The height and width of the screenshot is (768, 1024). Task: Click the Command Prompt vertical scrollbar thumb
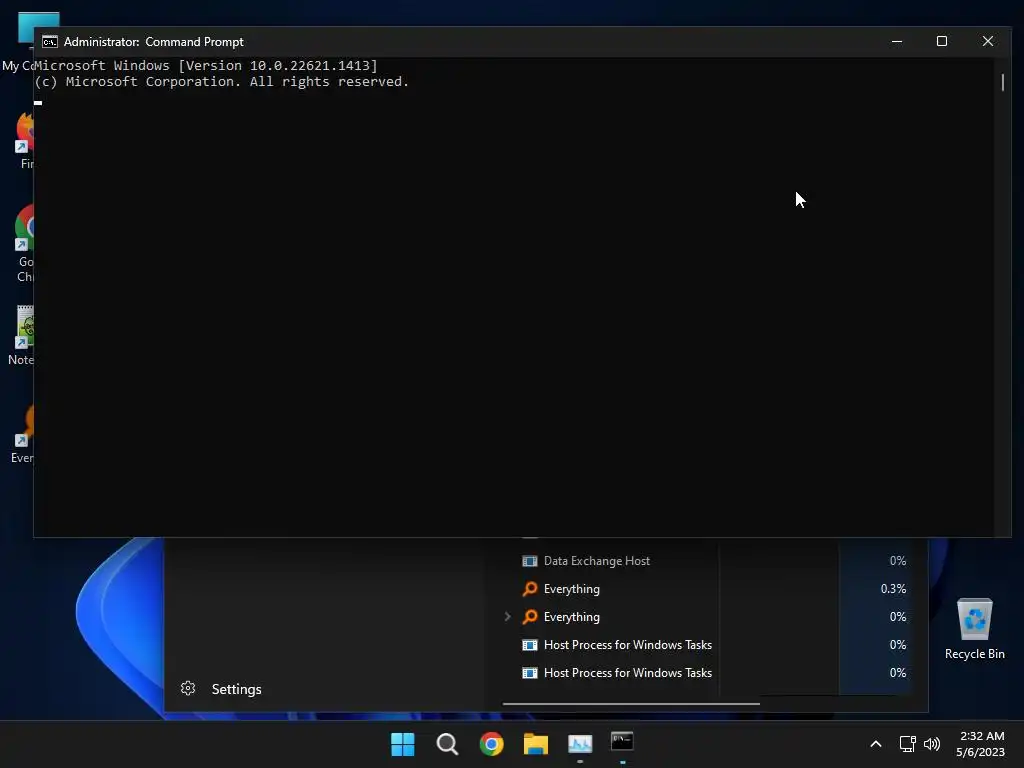point(1002,83)
